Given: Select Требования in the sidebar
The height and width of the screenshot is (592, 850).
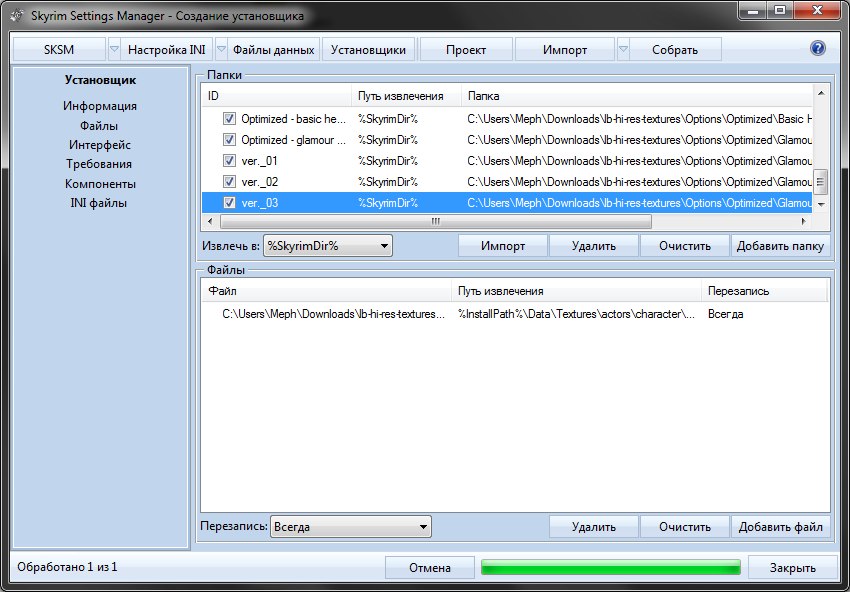Looking at the screenshot, I should 99,164.
